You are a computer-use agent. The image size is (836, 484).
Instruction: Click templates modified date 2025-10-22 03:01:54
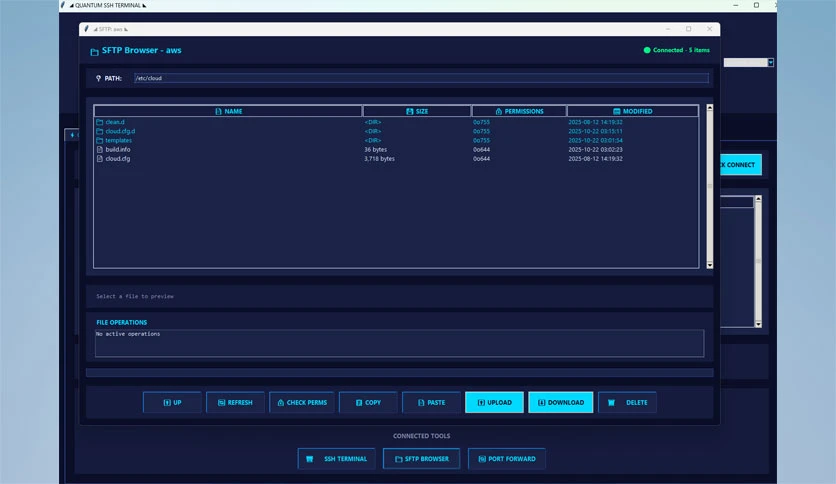tap(595, 140)
